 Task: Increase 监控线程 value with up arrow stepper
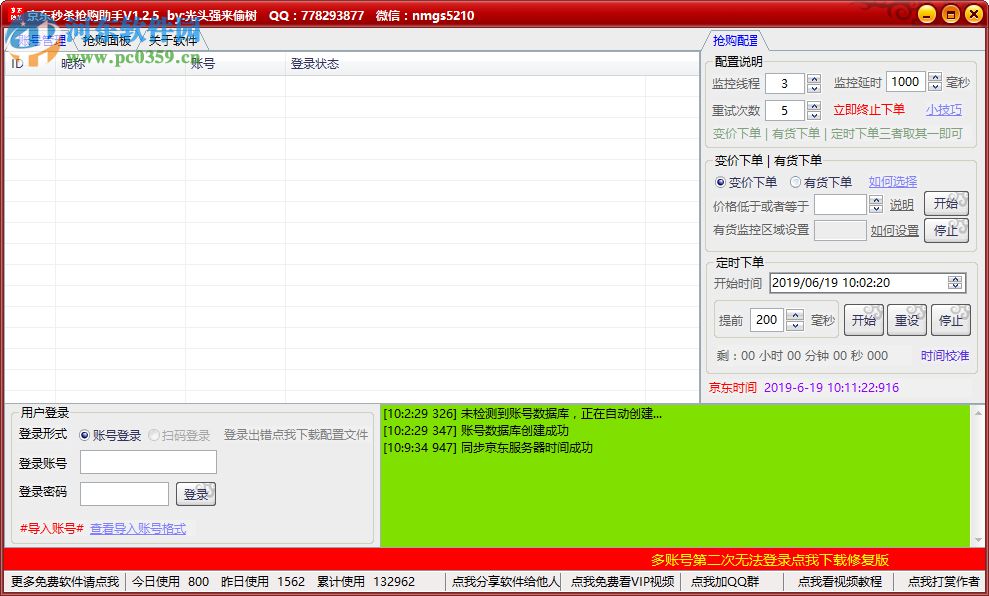[812, 79]
